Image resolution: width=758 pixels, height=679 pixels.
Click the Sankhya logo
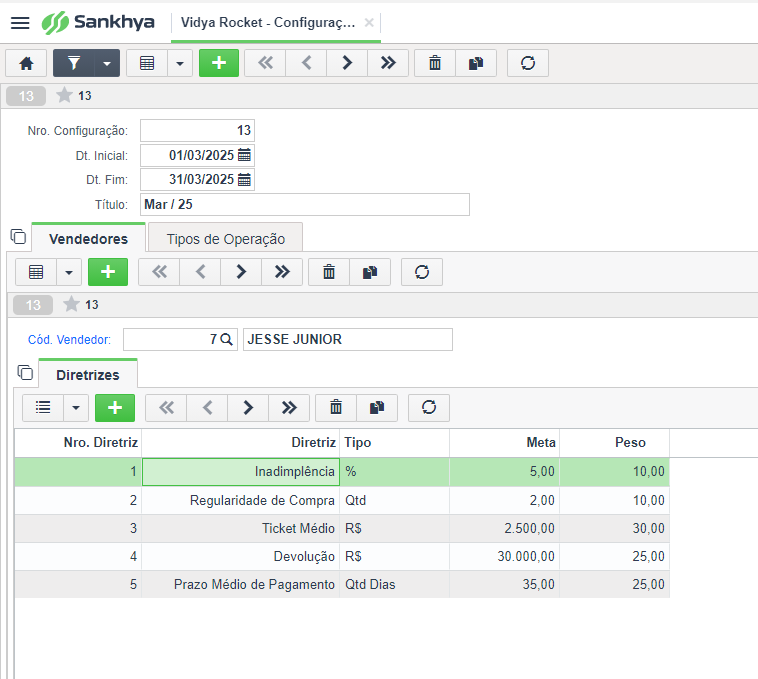coord(98,23)
